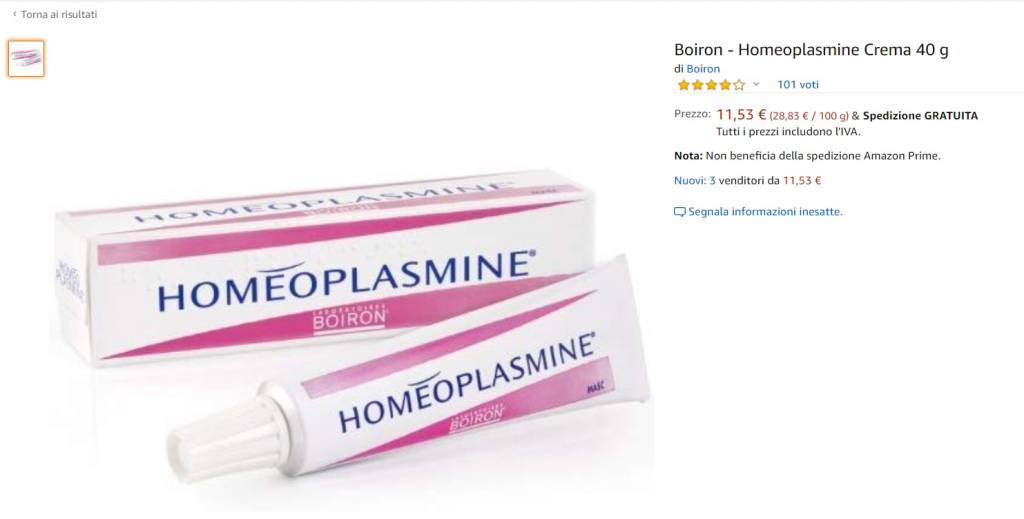Click the 11,53 € in venditori line
The height and width of the screenshot is (519, 1024).
tap(802, 180)
